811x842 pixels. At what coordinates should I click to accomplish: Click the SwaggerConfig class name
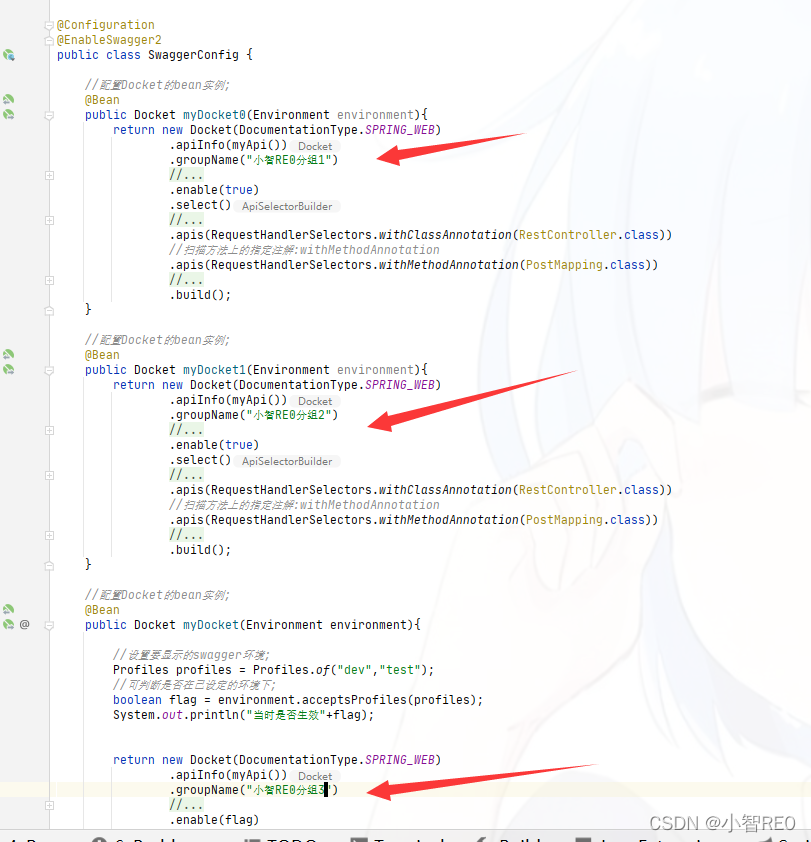point(193,55)
